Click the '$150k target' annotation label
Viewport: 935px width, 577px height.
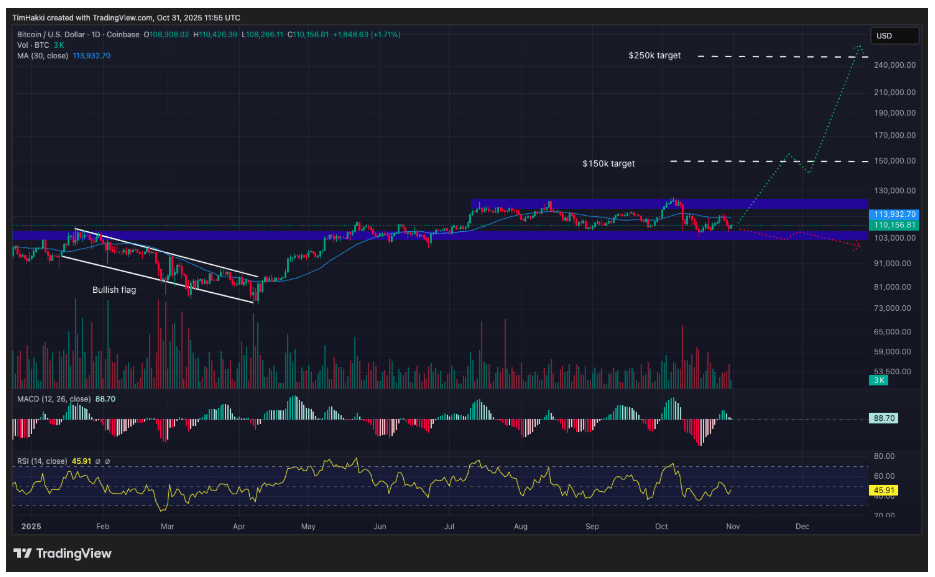[x=608, y=163]
